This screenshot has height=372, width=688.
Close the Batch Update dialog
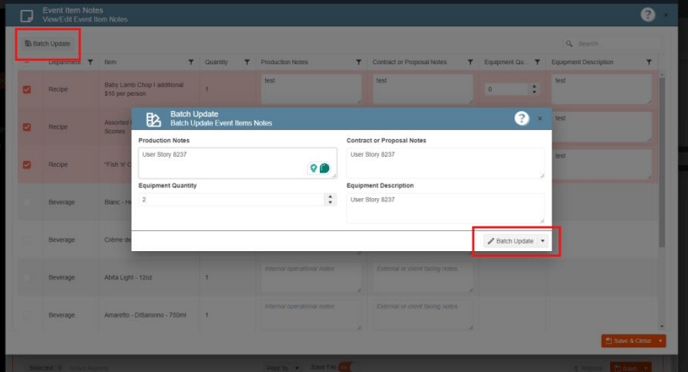(x=540, y=118)
